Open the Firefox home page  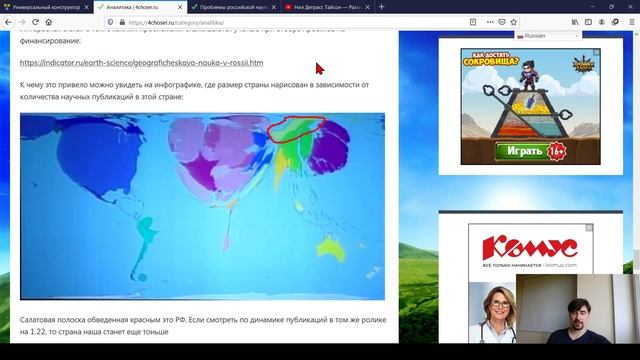(49, 22)
